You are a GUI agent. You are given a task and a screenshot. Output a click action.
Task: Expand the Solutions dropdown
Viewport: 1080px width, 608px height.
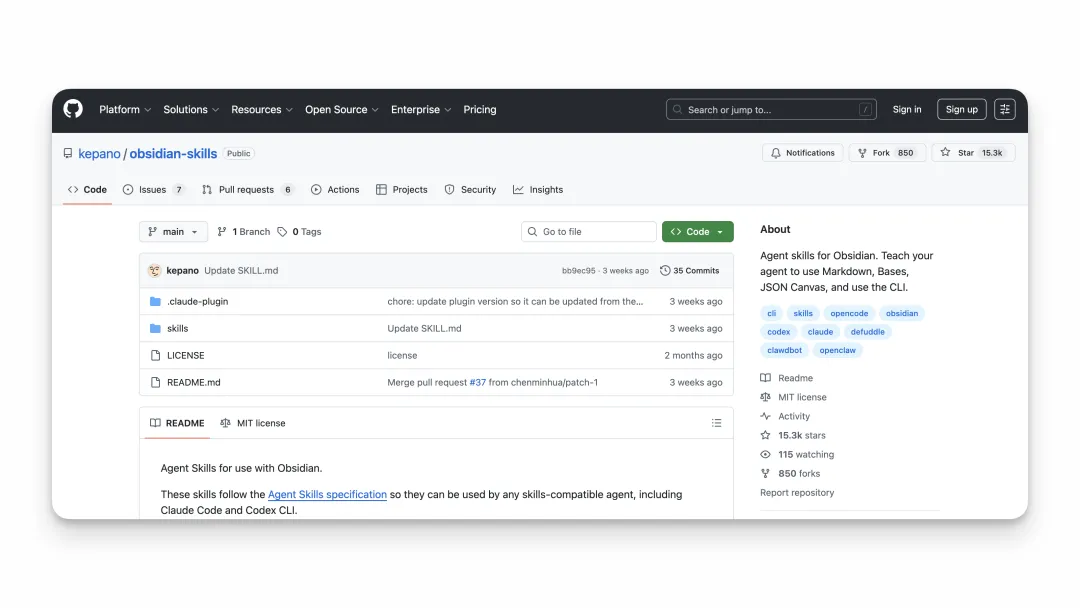point(191,109)
